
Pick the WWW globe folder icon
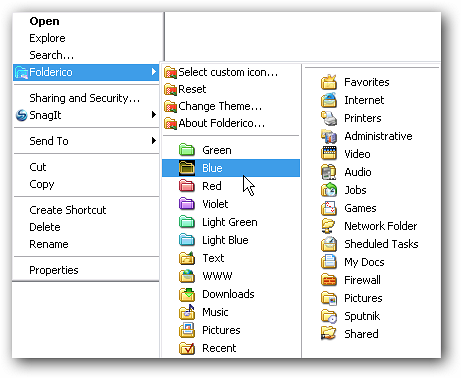click(187, 276)
